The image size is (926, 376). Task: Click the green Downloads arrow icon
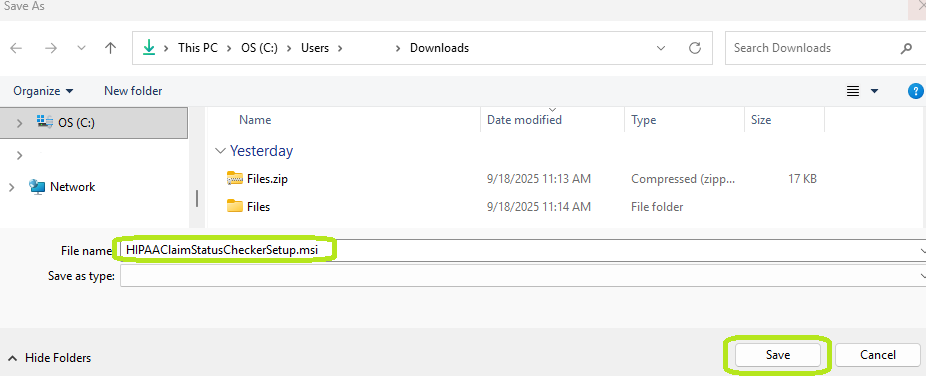(x=149, y=48)
